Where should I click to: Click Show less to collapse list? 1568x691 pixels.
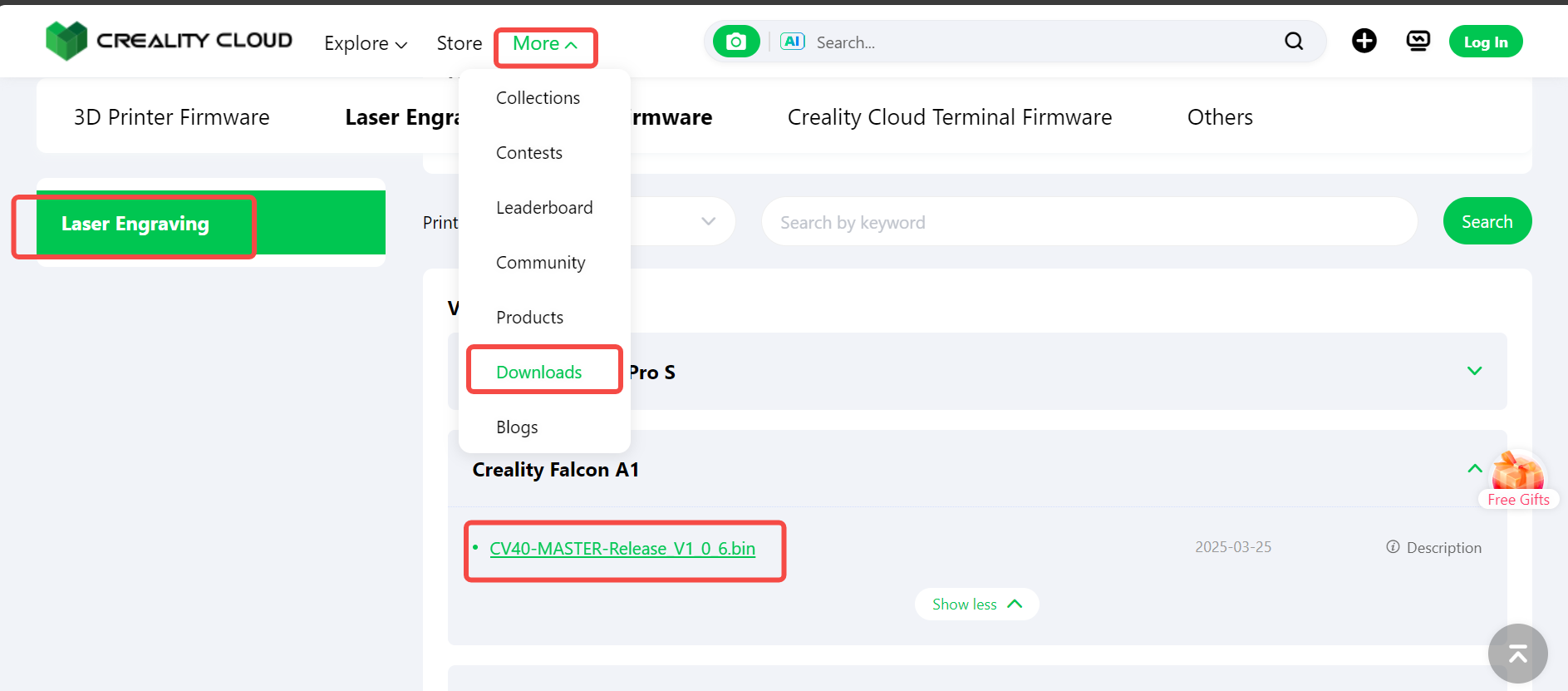[976, 605]
